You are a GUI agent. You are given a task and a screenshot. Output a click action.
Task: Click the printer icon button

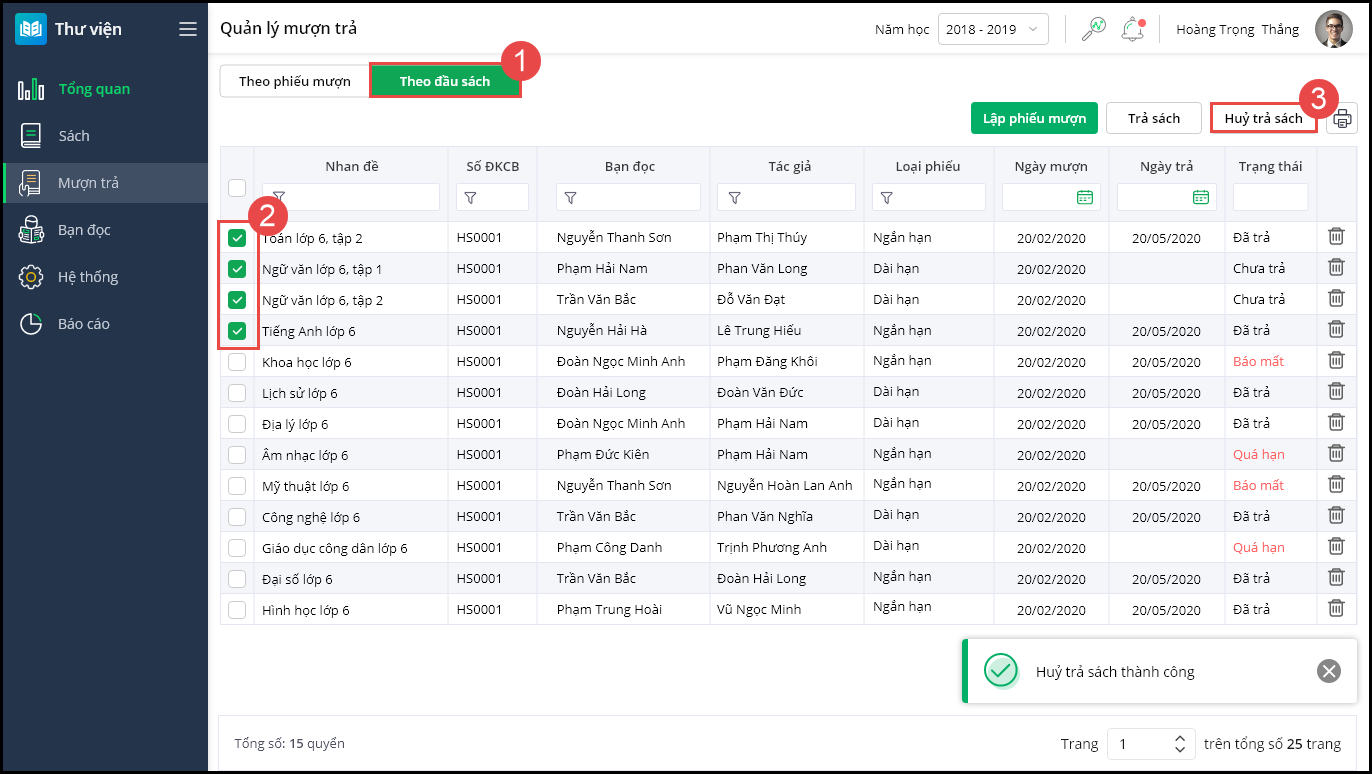[1342, 119]
